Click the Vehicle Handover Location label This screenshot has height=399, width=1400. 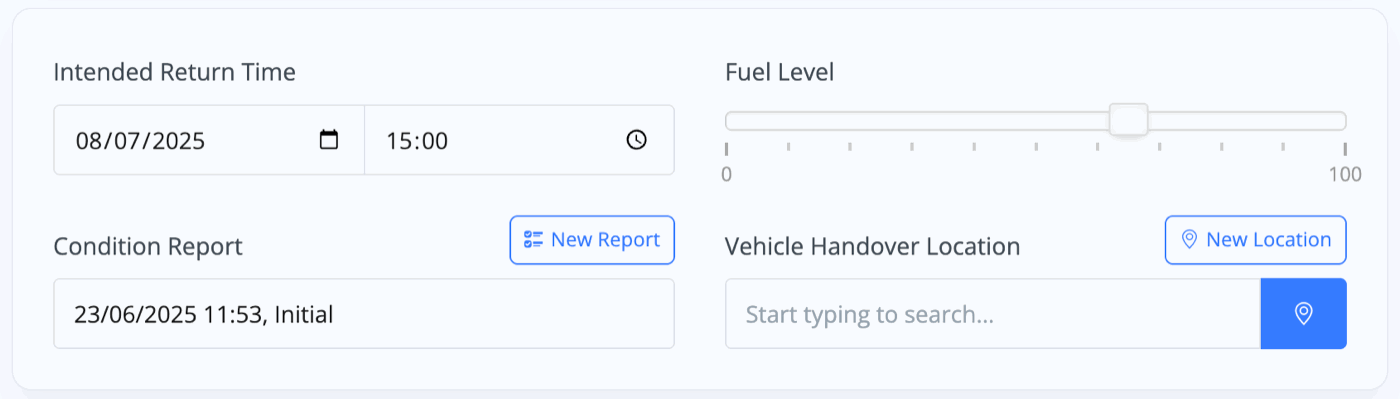tap(872, 245)
